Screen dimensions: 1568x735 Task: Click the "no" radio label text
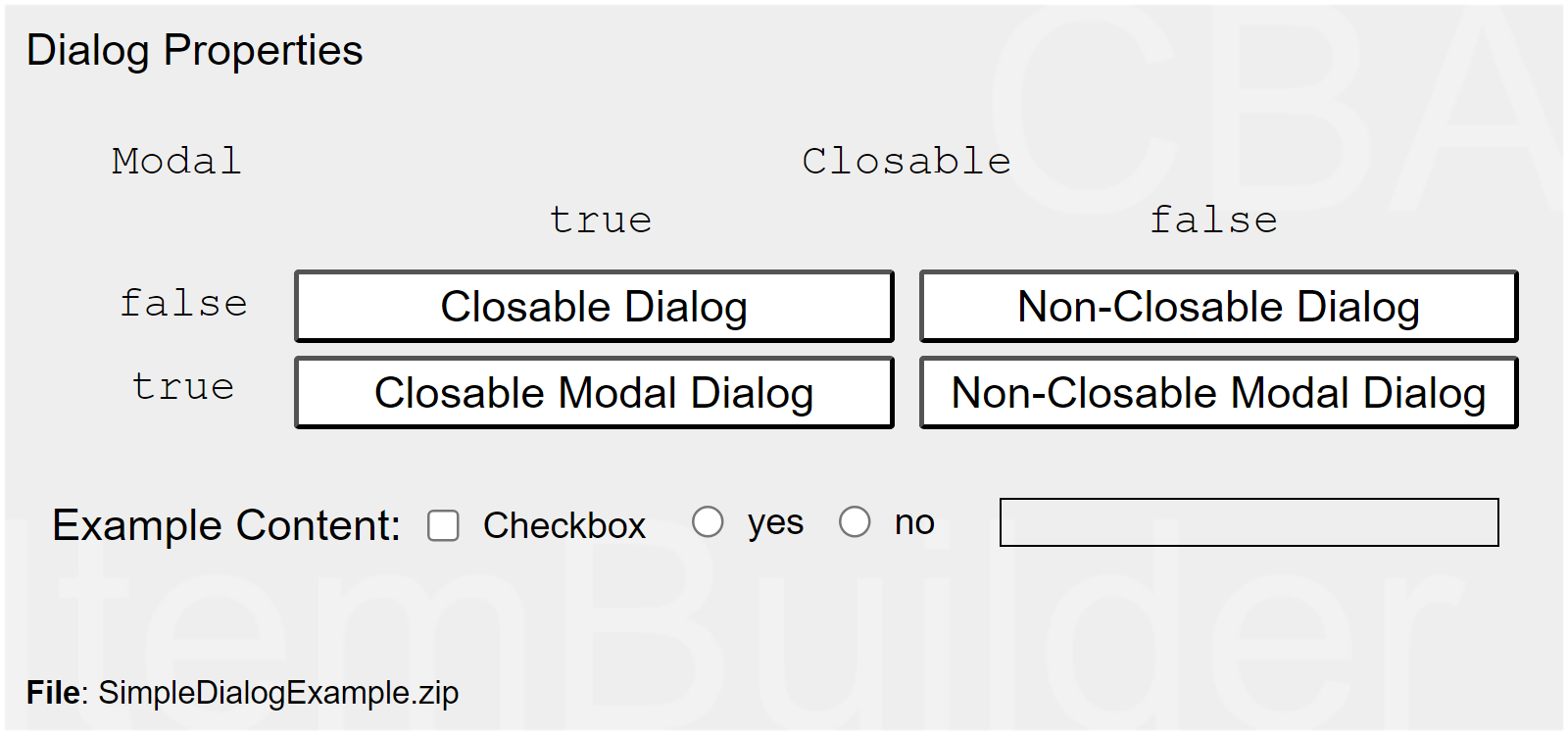(x=914, y=522)
